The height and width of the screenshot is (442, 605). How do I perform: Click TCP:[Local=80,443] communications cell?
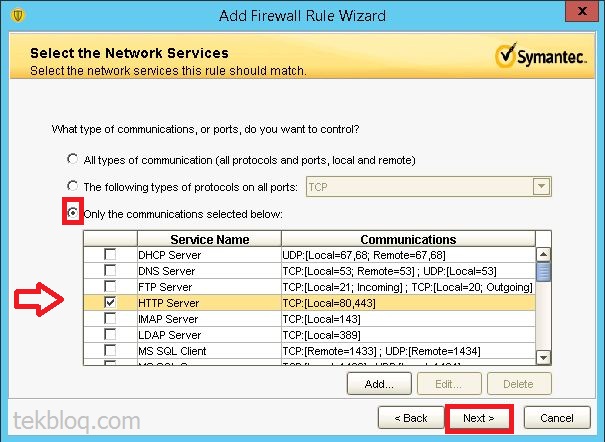(408, 303)
